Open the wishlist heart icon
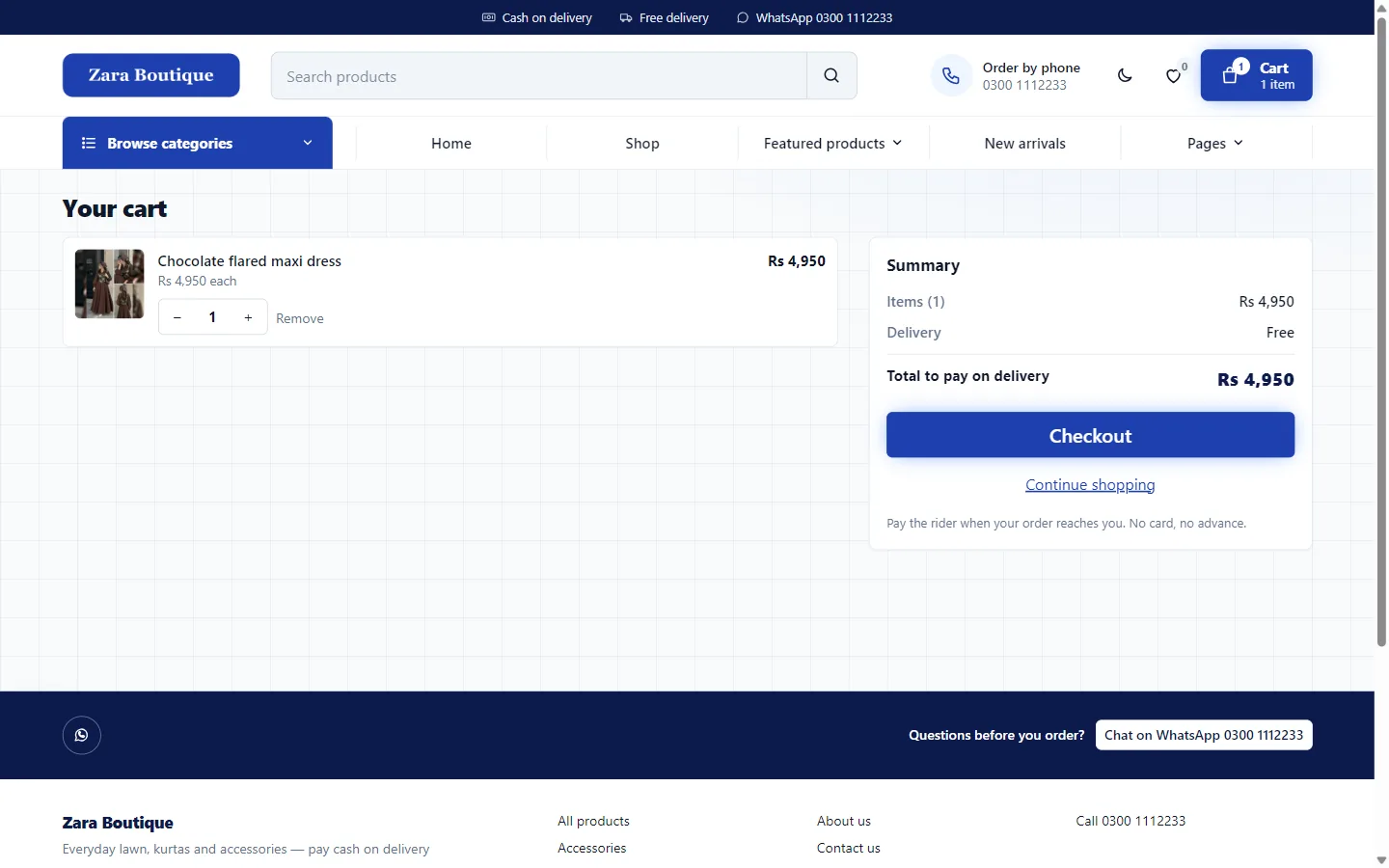The width and height of the screenshot is (1389, 868). point(1173,75)
